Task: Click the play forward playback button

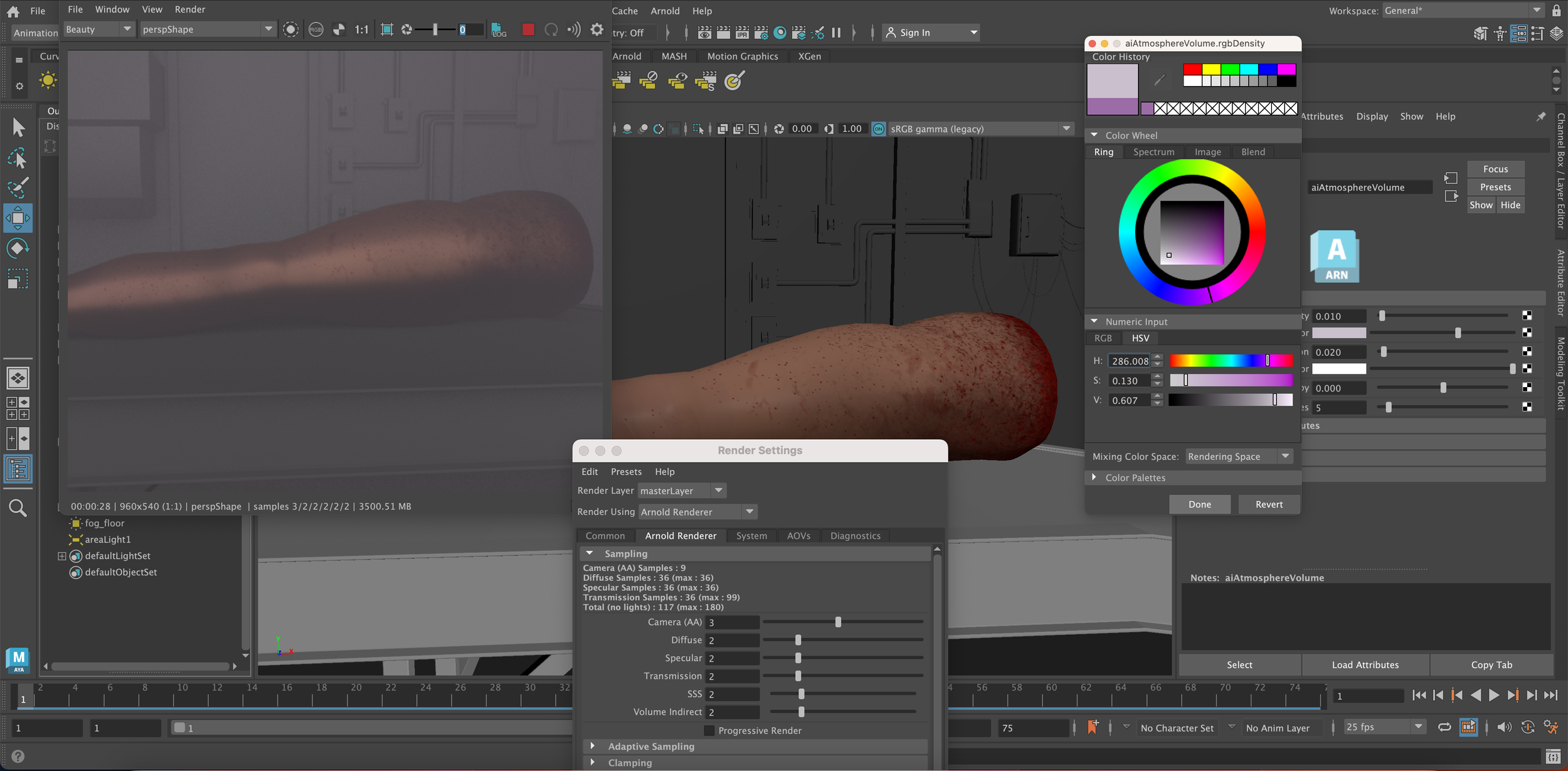Action: click(1493, 695)
